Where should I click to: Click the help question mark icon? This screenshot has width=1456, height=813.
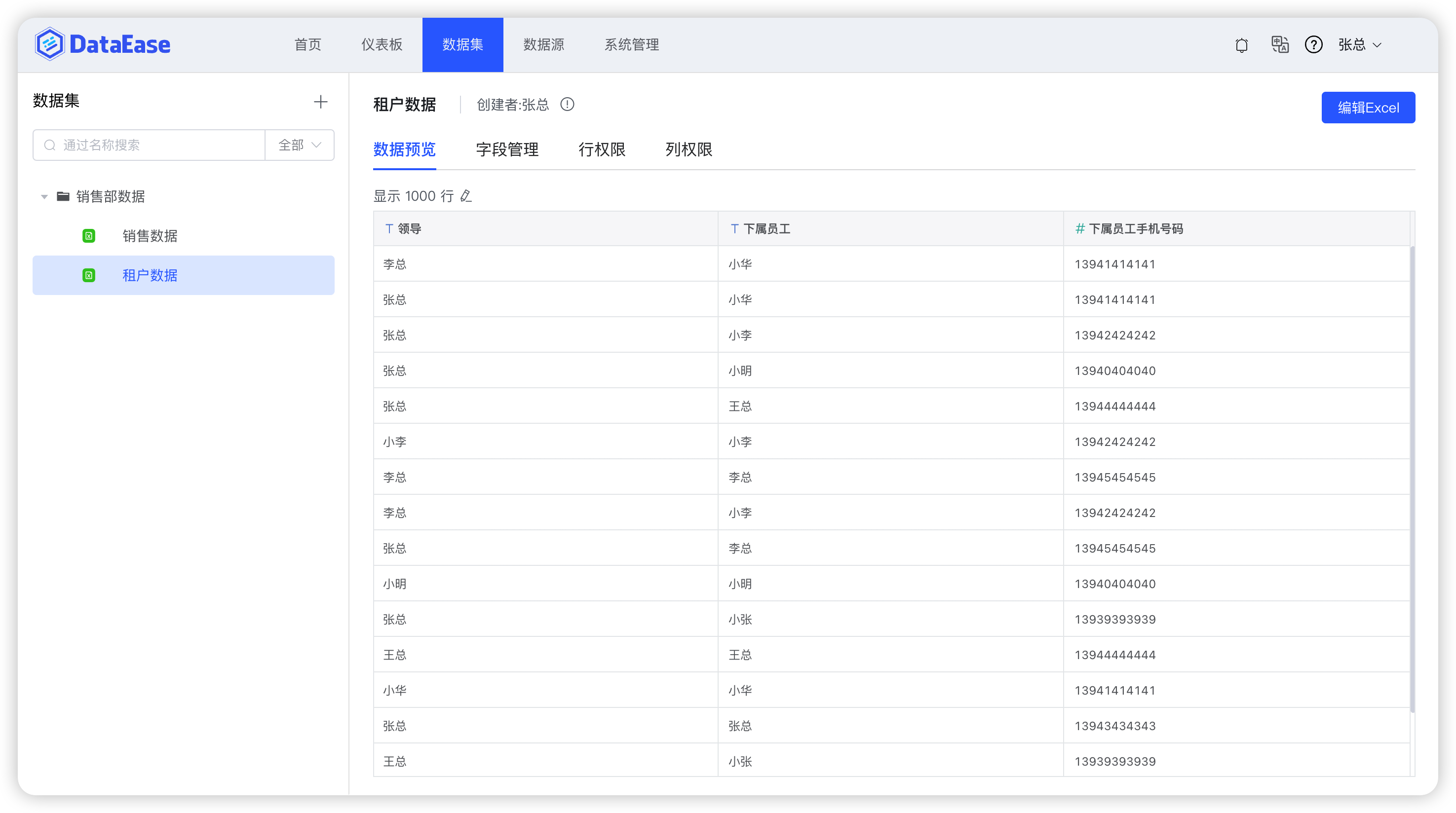click(1313, 44)
